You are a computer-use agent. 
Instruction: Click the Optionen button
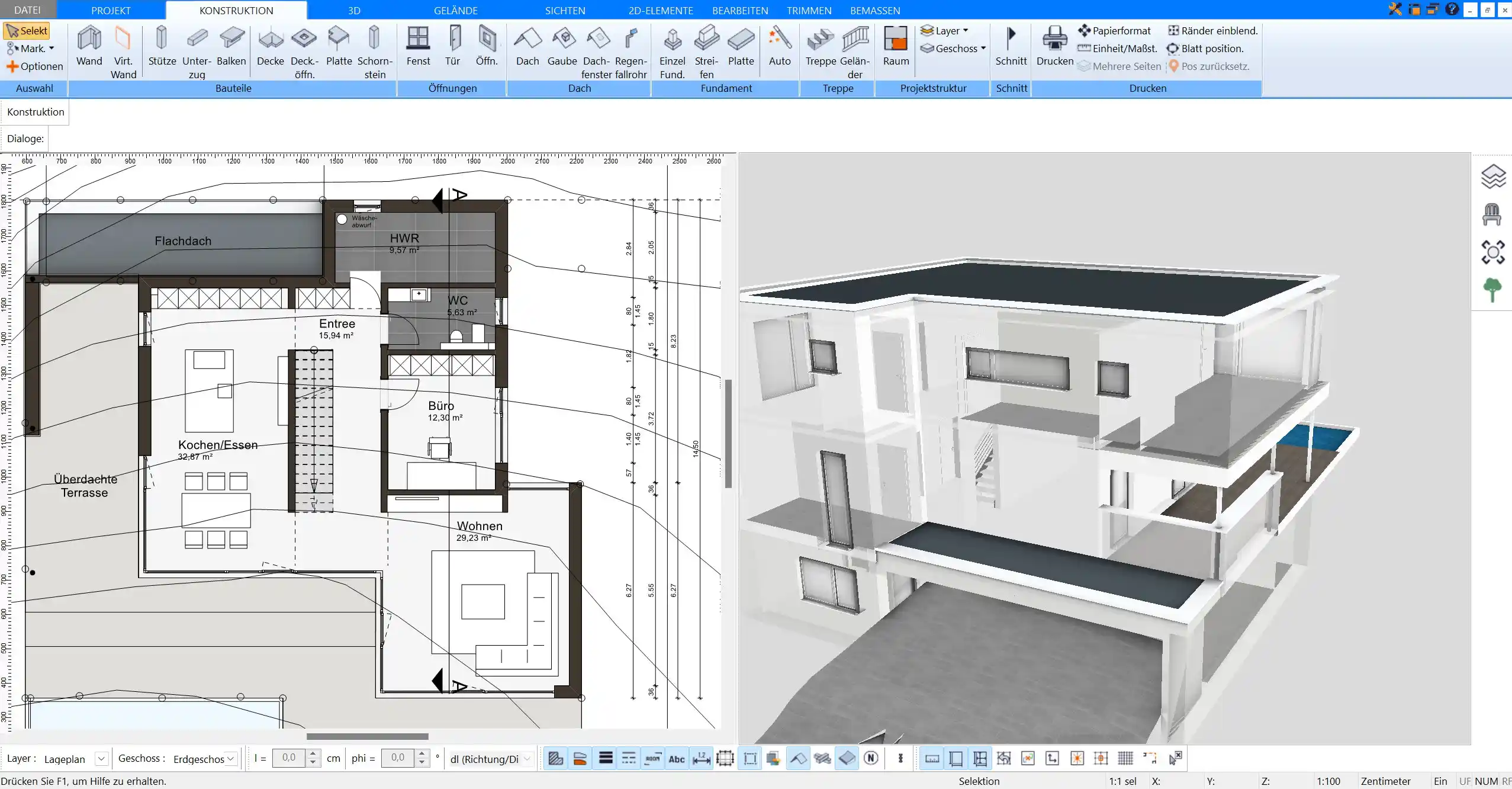point(34,66)
